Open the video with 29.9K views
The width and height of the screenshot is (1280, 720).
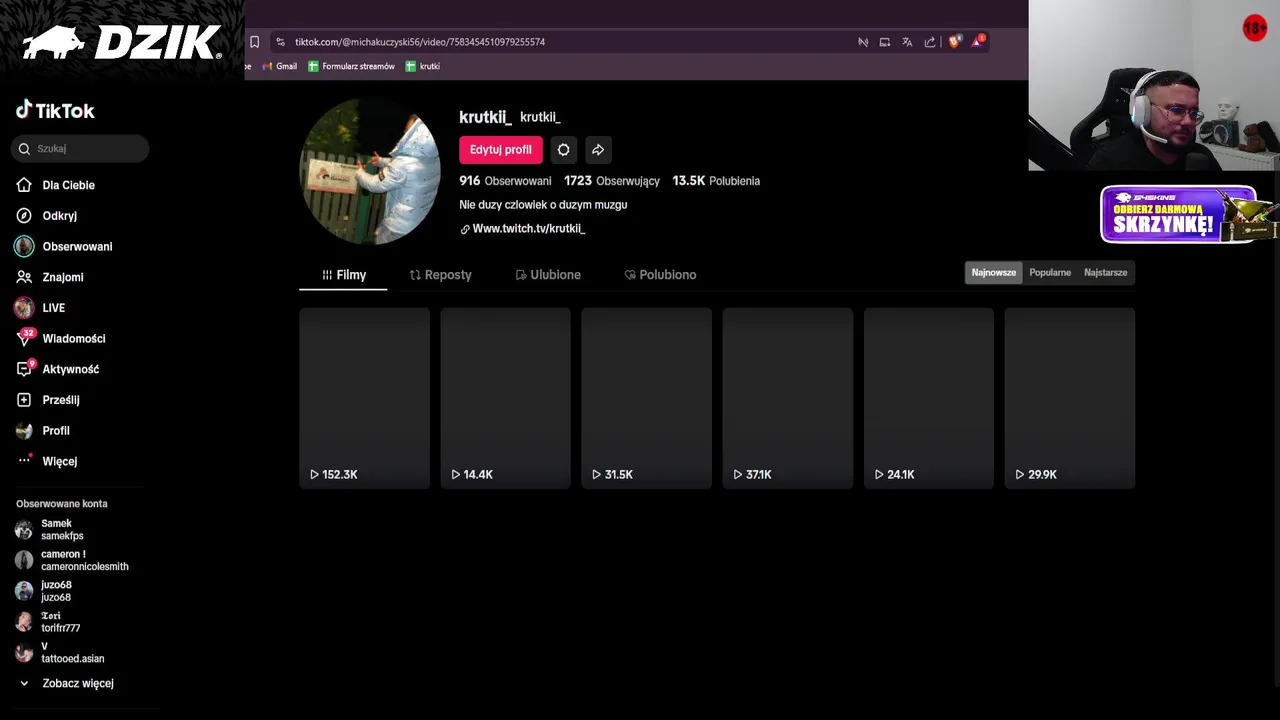[1069, 398]
